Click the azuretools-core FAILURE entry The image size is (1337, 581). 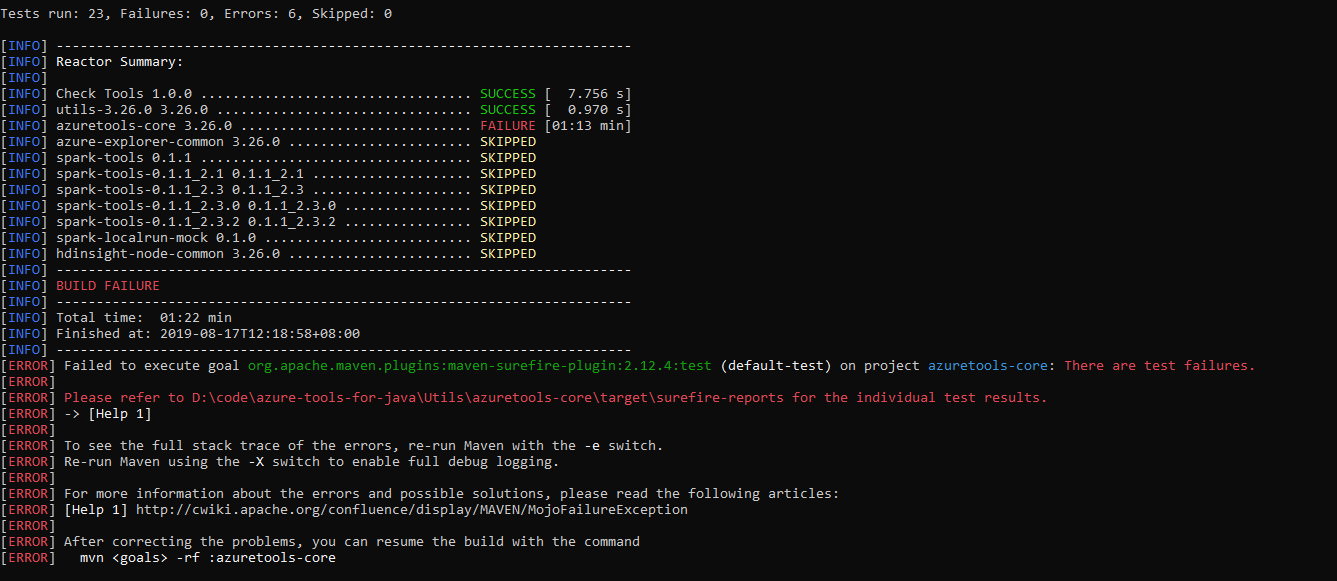click(x=300, y=125)
